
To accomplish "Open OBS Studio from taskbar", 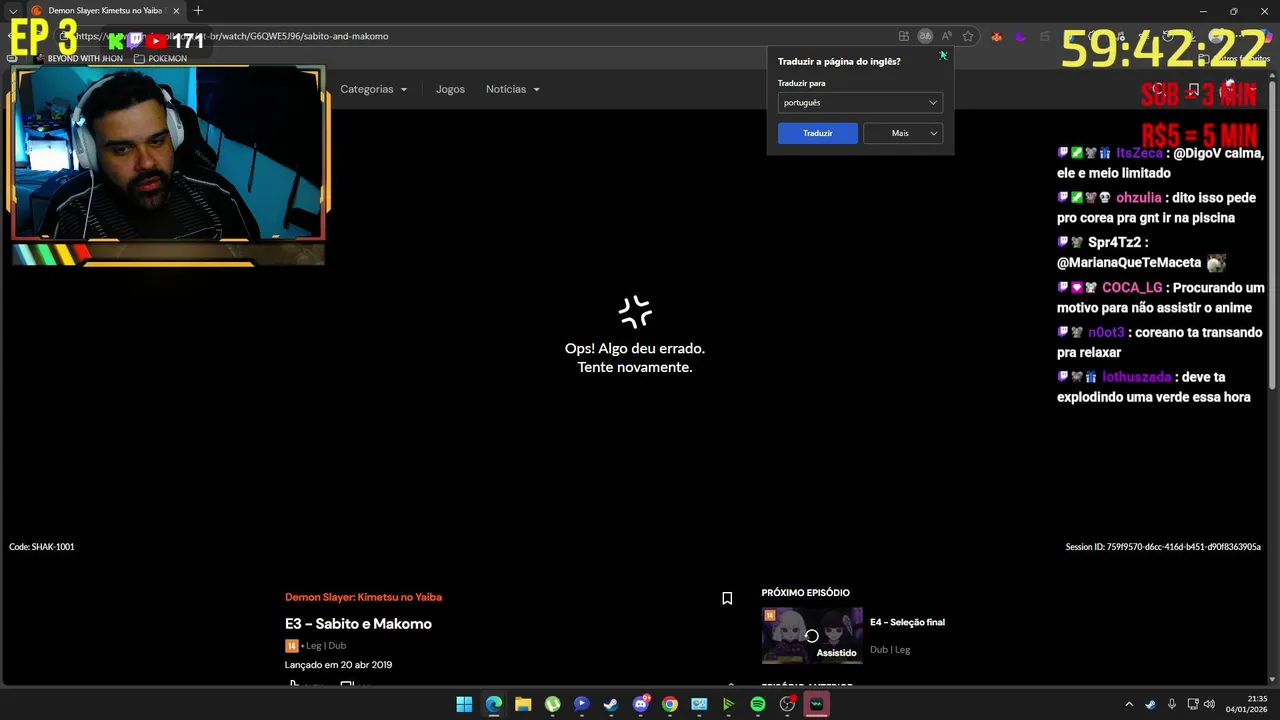I will (x=787, y=704).
